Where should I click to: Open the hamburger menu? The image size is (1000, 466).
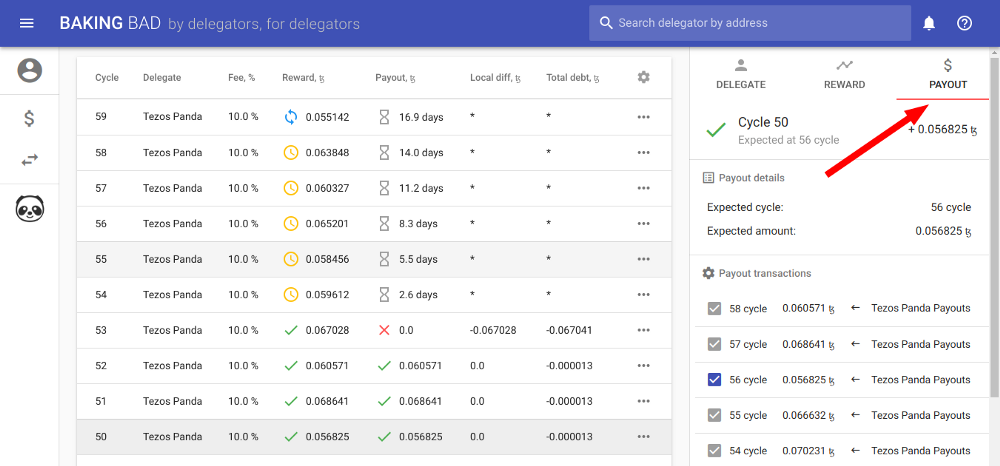(27, 24)
